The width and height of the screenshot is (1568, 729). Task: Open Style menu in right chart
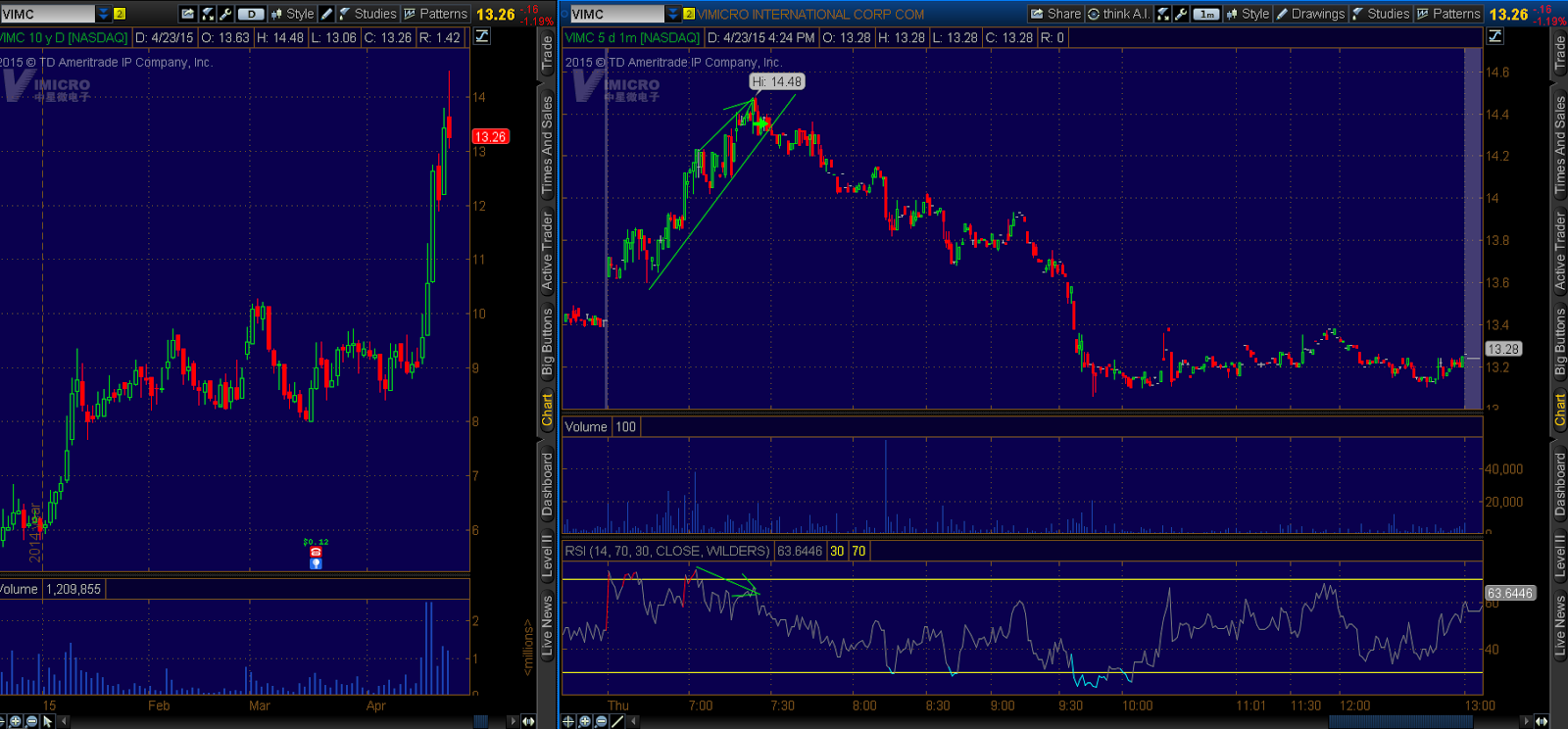click(1248, 14)
